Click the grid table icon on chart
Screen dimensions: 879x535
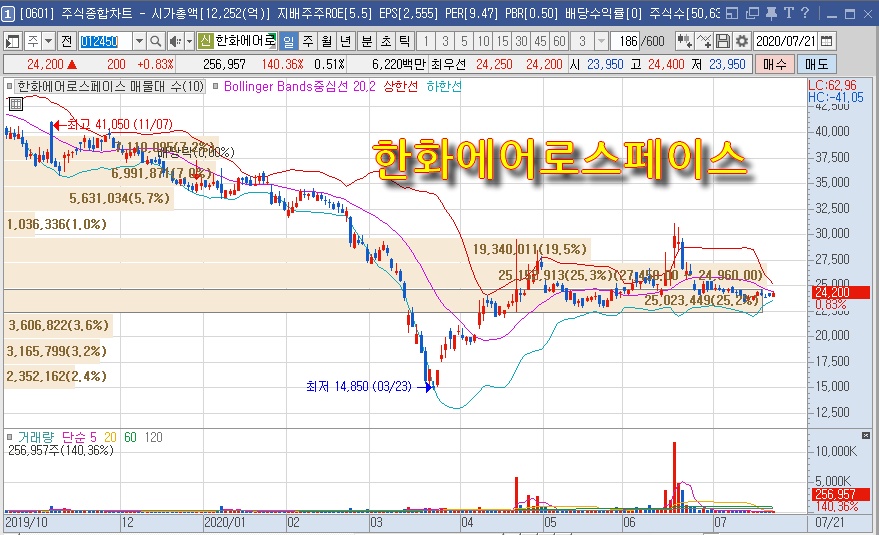pos(16,104)
